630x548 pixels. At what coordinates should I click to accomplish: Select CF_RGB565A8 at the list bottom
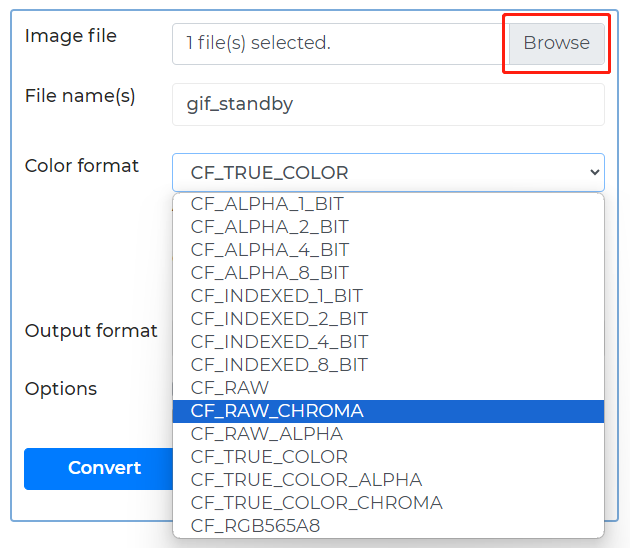click(x=255, y=526)
